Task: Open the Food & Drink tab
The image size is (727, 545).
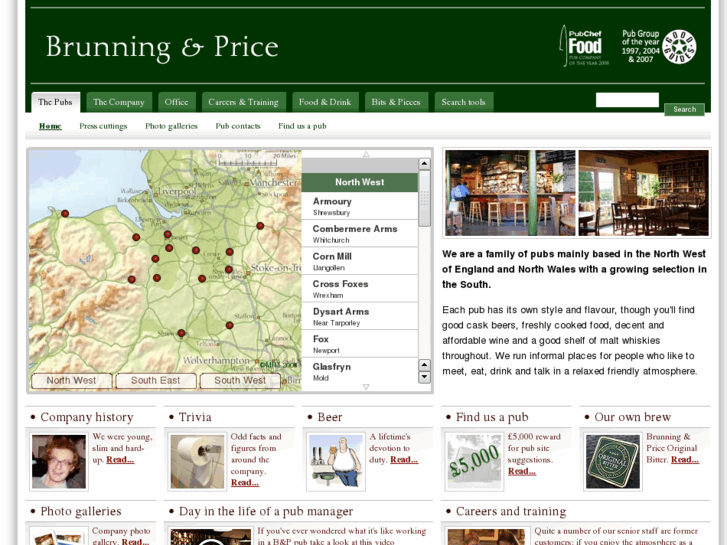Action: [325, 102]
